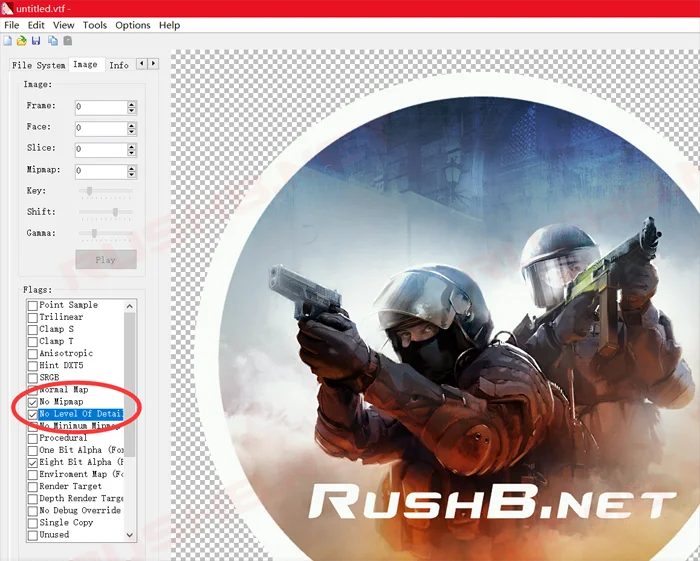
Task: Click the VTFEdit app icon in title bar
Action: 7,8
